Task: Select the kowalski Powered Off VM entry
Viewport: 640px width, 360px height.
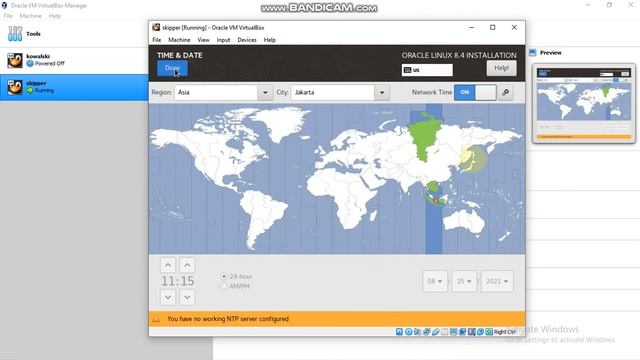Action: coord(74,60)
